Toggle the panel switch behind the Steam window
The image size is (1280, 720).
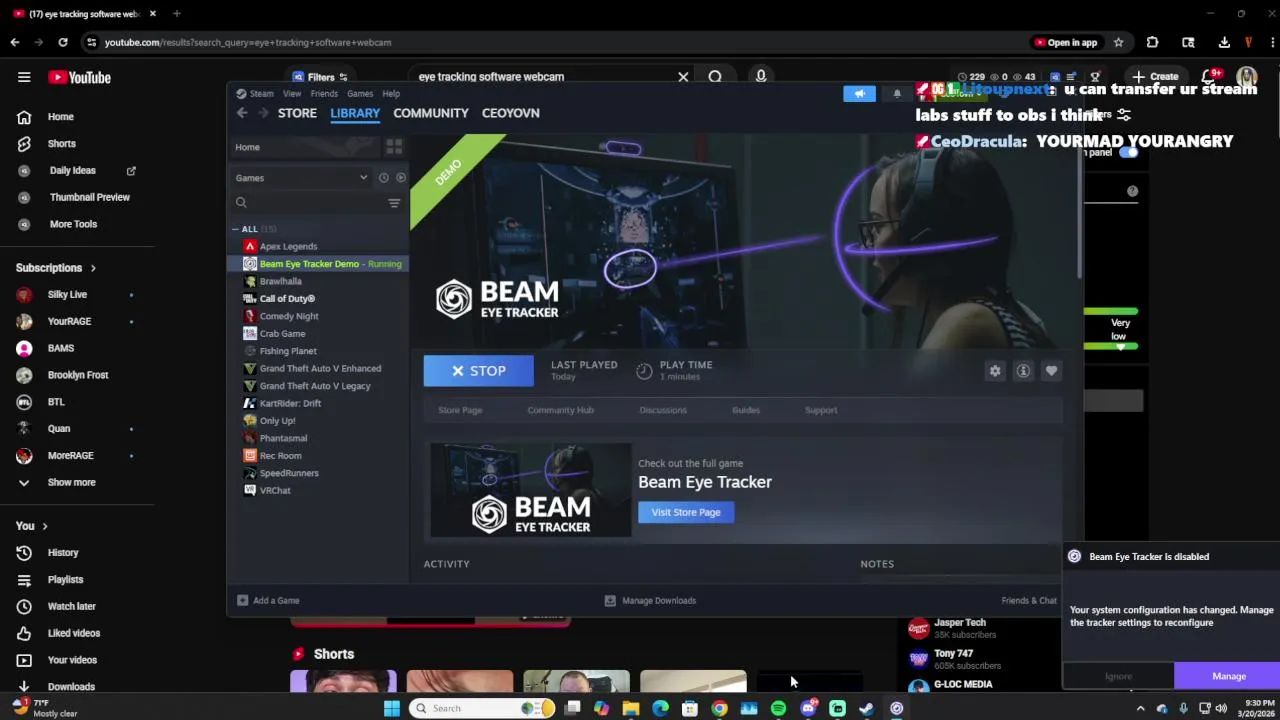(x=1129, y=152)
